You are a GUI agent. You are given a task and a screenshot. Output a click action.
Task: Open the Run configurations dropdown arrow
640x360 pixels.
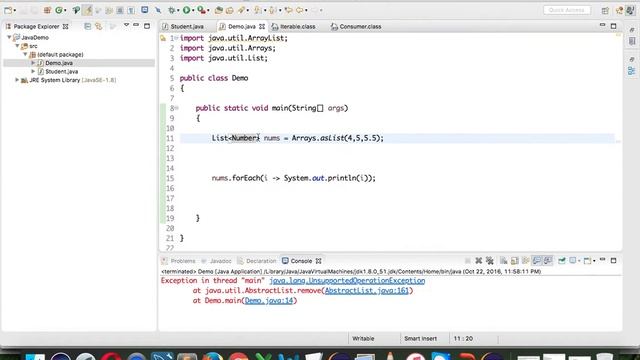pos(193,10)
